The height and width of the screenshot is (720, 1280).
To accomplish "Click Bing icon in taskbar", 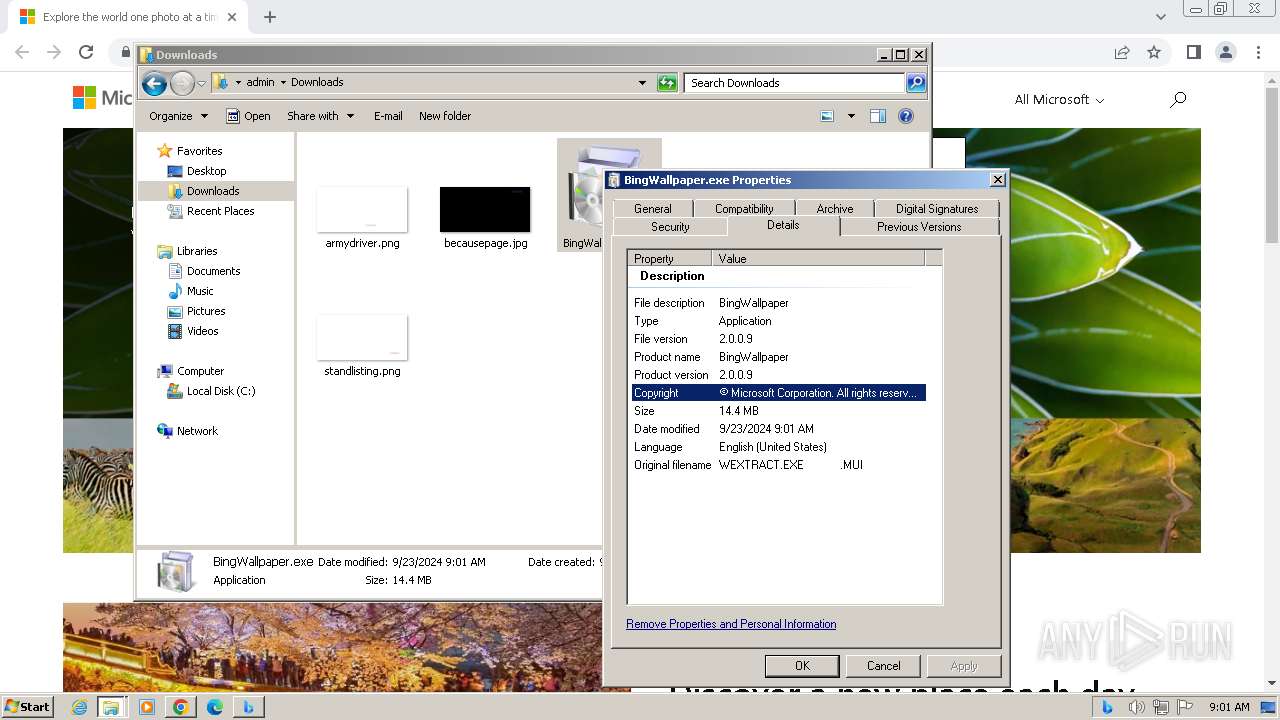I will tap(248, 707).
